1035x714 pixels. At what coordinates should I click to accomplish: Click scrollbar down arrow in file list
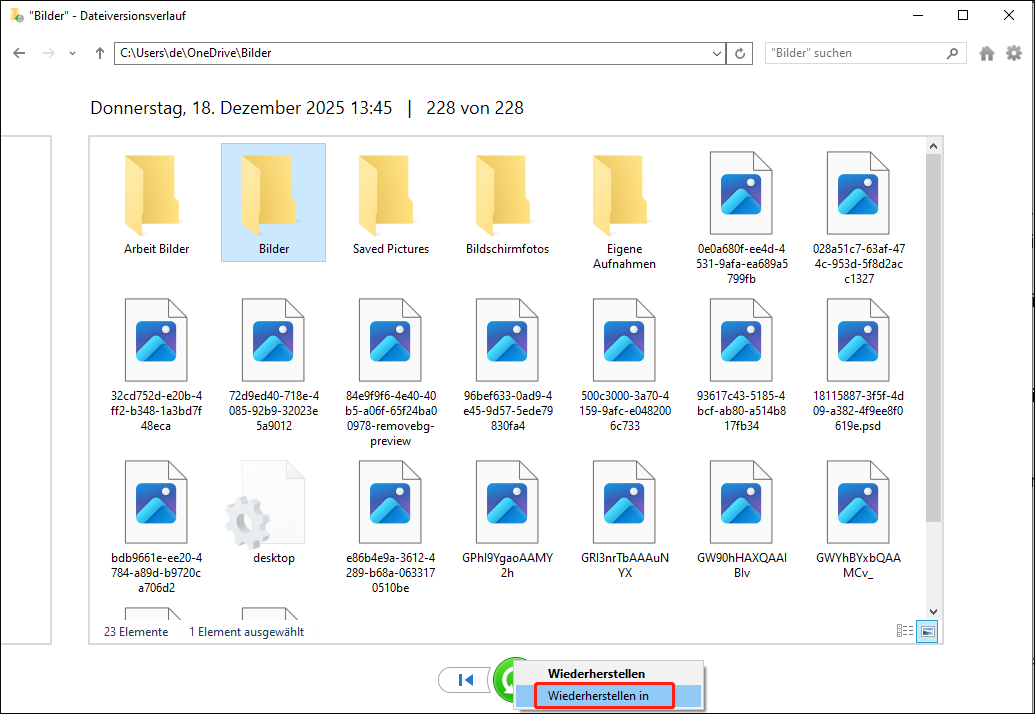(x=933, y=612)
